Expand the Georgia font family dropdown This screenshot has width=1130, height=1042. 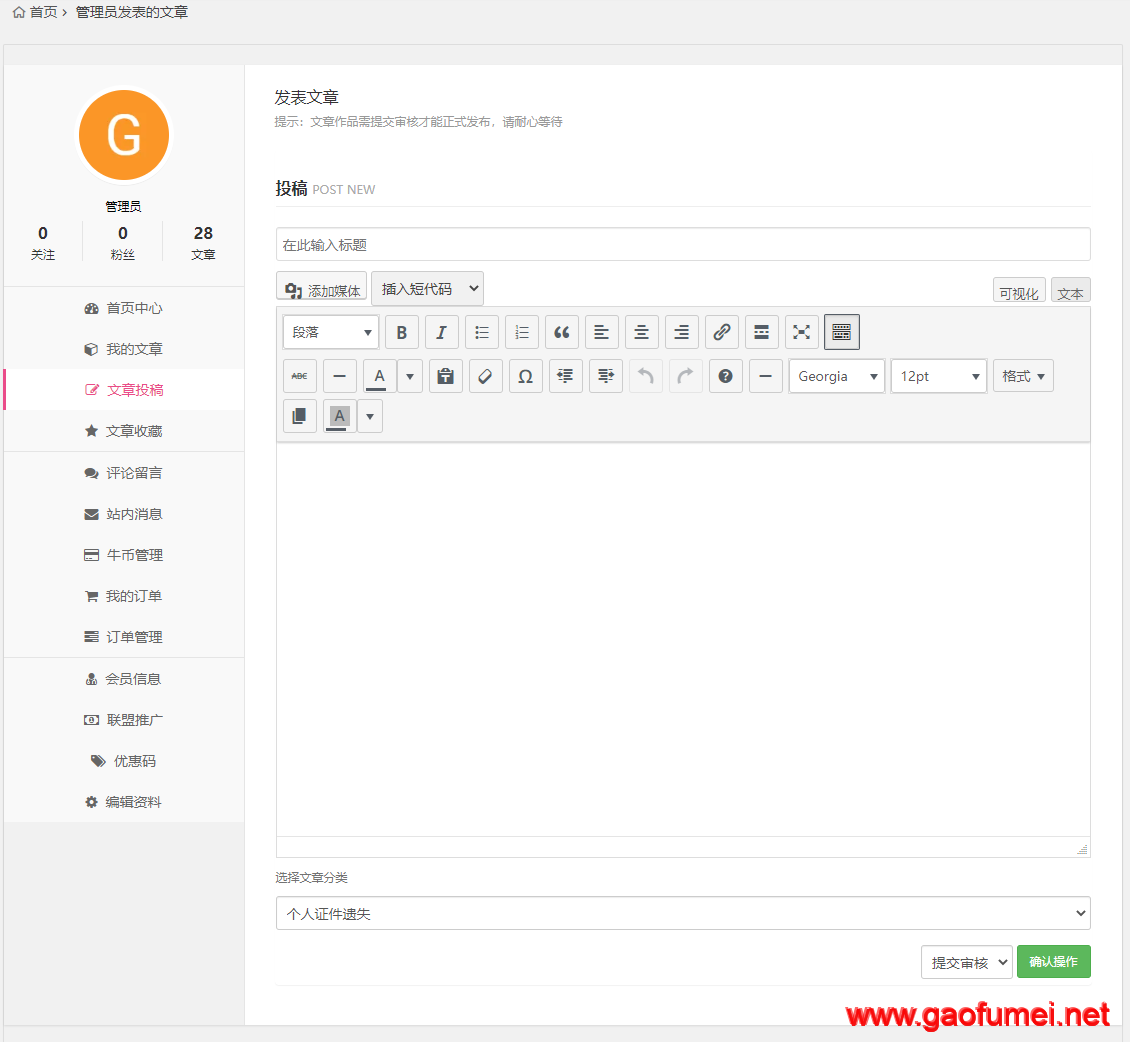point(837,376)
